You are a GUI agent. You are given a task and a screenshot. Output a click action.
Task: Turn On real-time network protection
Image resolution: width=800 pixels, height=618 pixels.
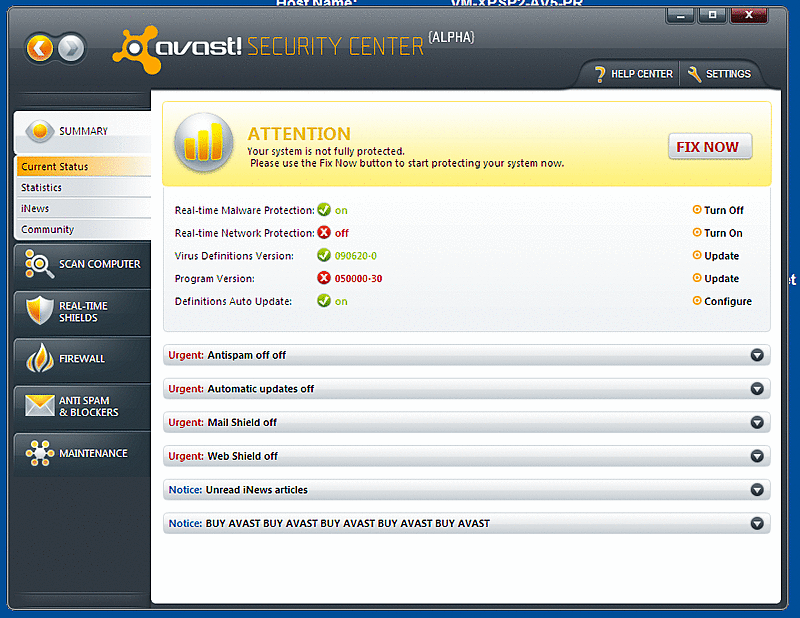723,233
